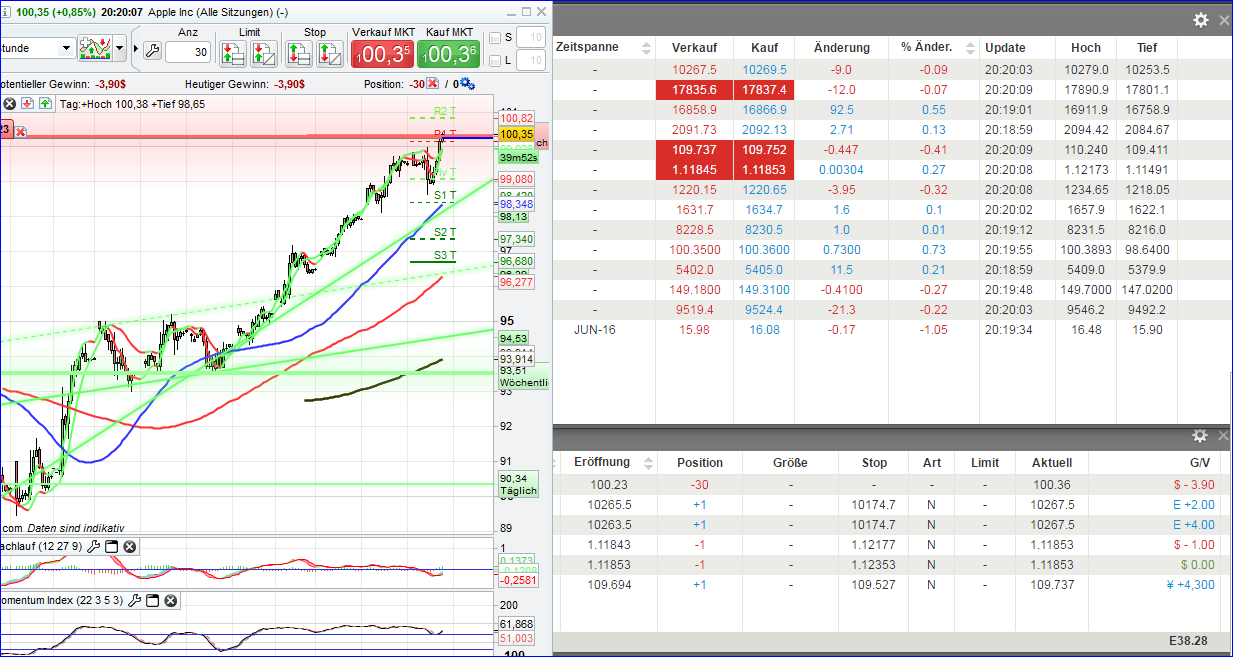1233x657 pixels.
Task: Open the positions panel gear settings
Action: pyautogui.click(x=1201, y=436)
